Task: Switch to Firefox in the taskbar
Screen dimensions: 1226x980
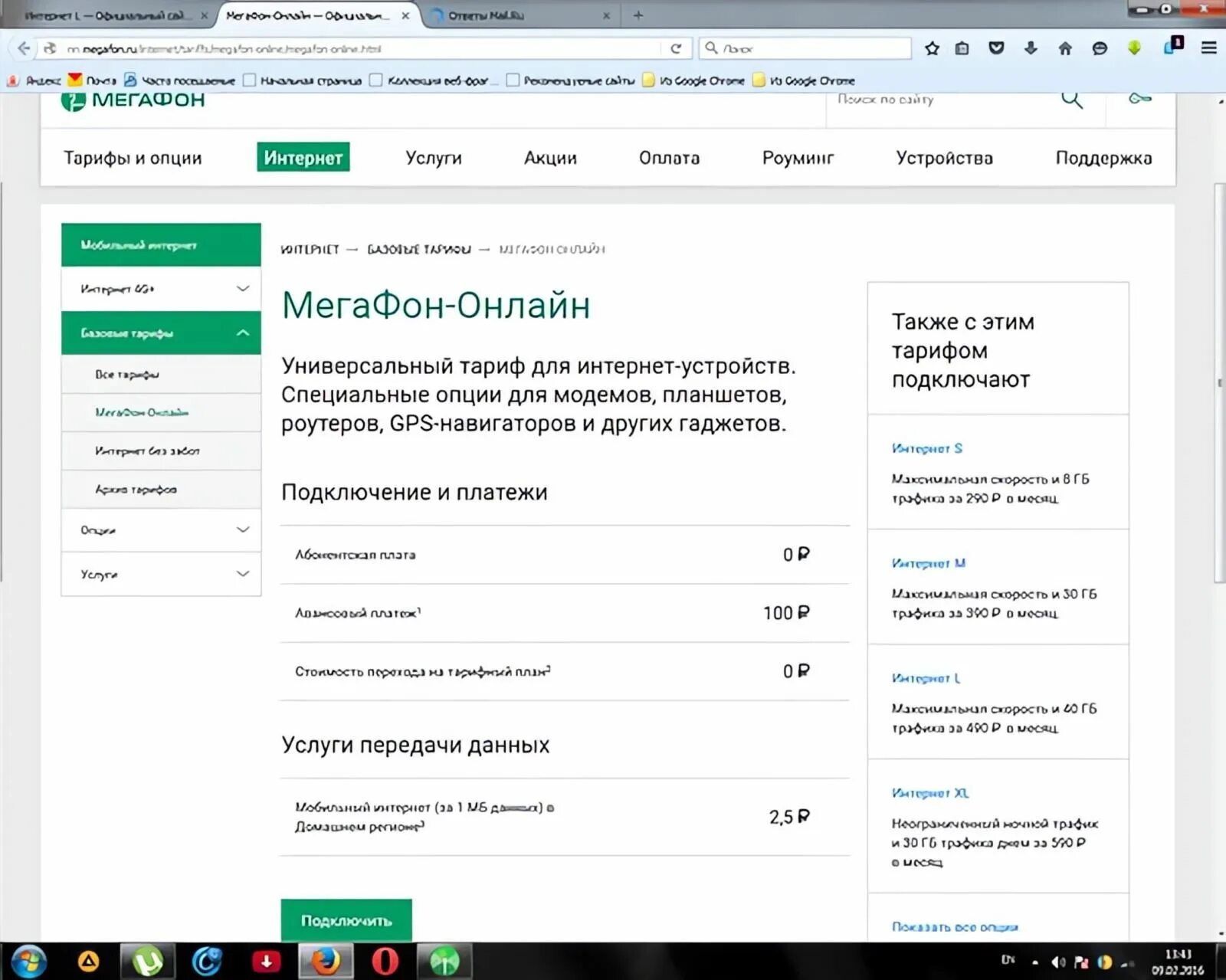Action: point(326,961)
